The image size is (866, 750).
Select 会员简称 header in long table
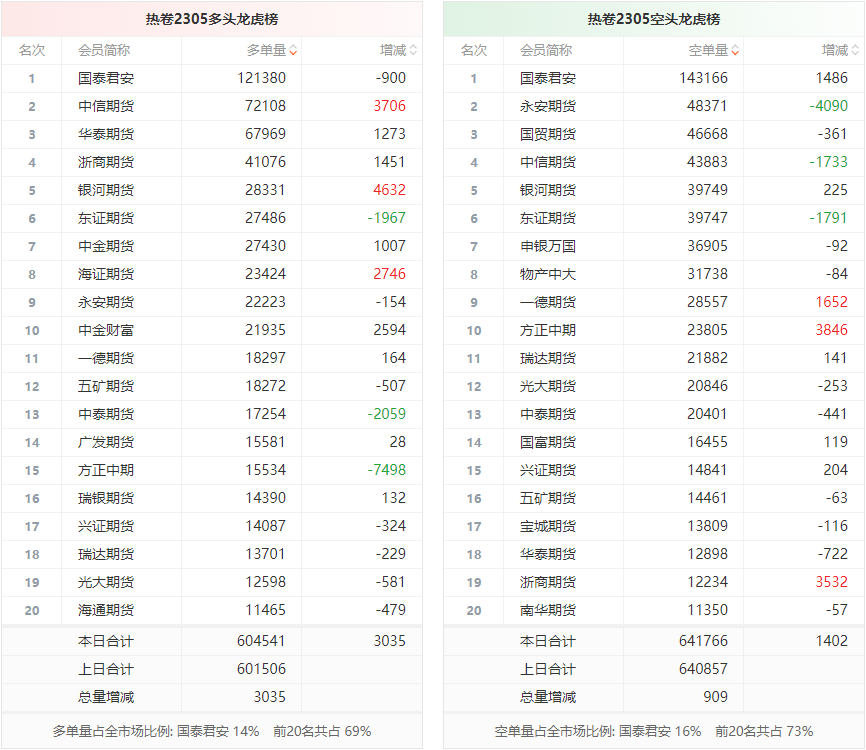coord(103,50)
